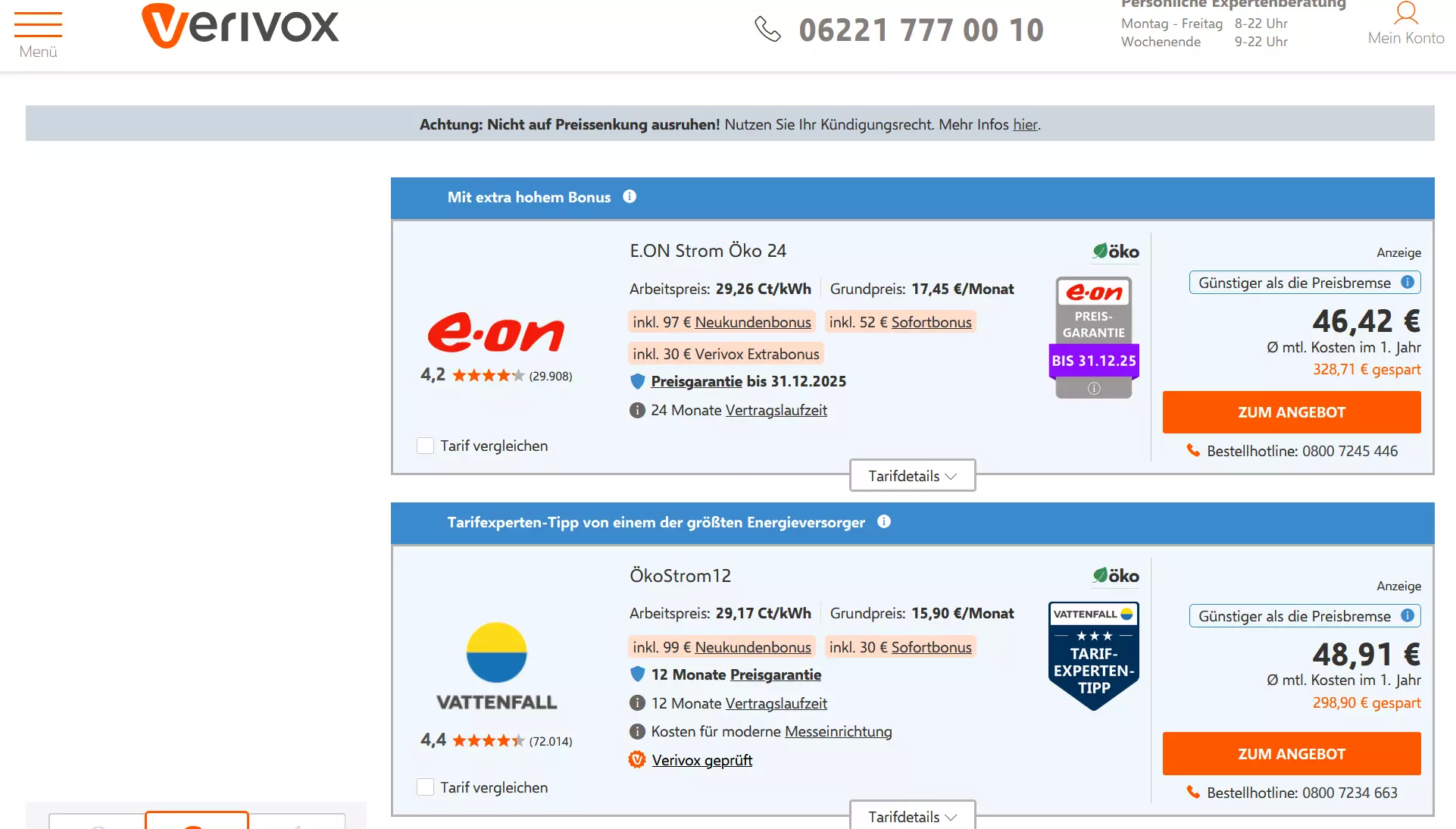Click the öko leaf badge on ÖkoStrom12 tariff
Screen dimensions: 1456x829
(1116, 576)
